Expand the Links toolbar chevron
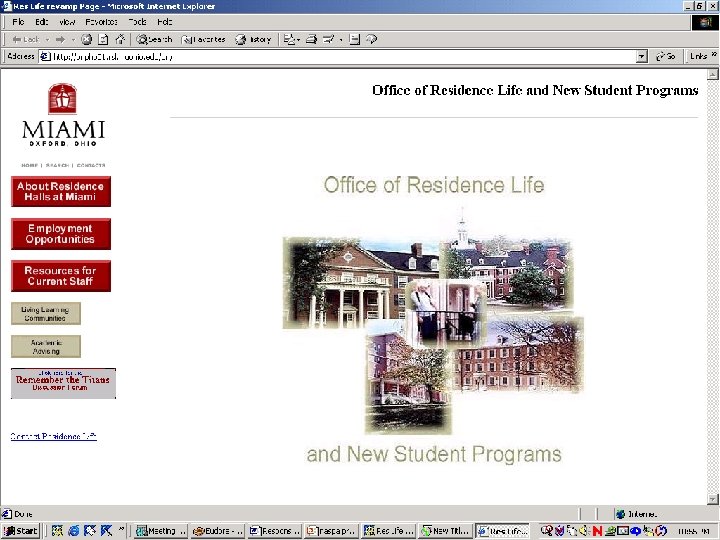720x540 pixels. click(x=714, y=55)
